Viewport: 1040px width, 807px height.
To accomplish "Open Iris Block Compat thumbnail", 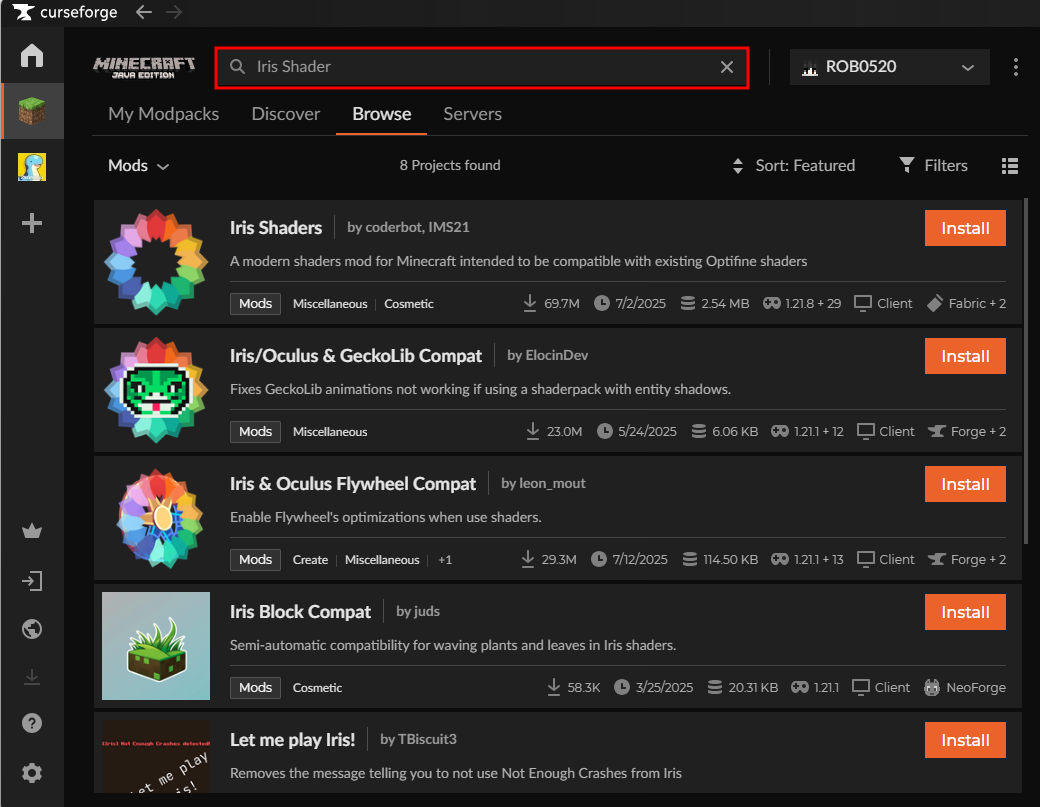I will tap(156, 646).
